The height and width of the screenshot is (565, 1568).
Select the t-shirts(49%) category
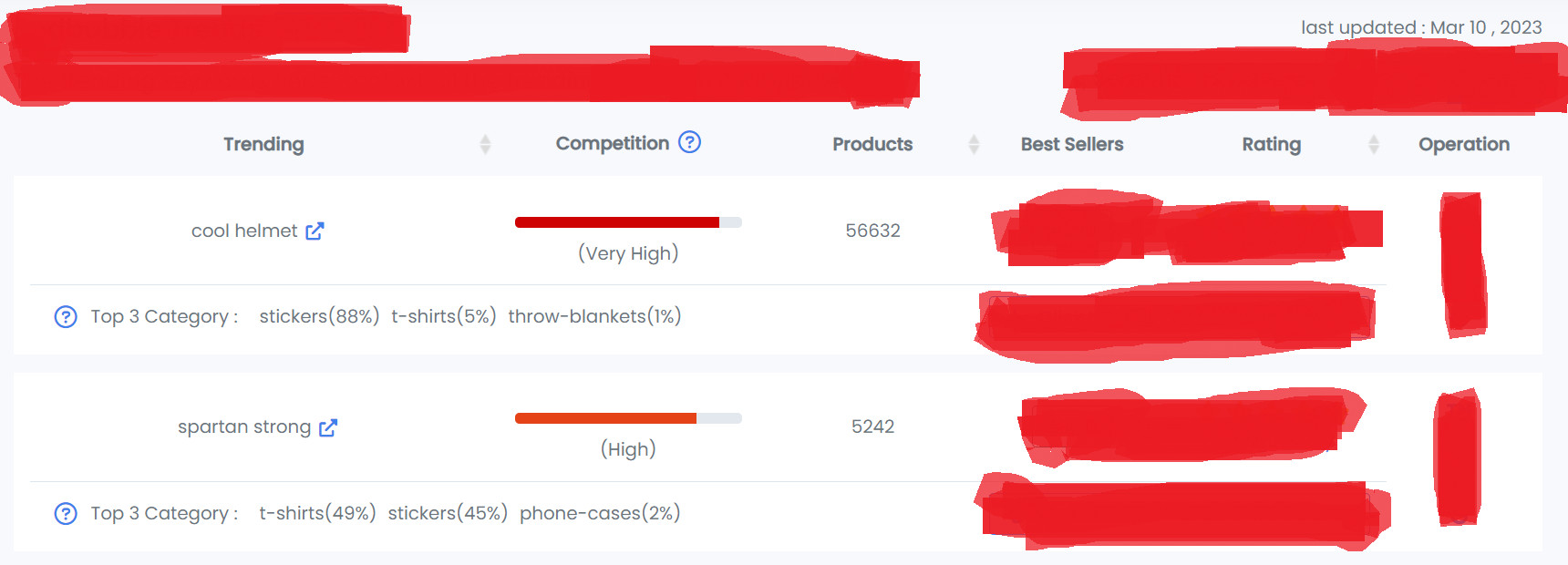pos(317,513)
